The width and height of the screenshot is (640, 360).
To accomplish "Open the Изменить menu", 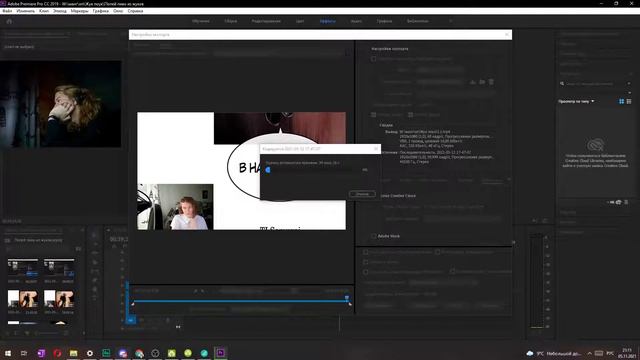I will (x=26, y=11).
